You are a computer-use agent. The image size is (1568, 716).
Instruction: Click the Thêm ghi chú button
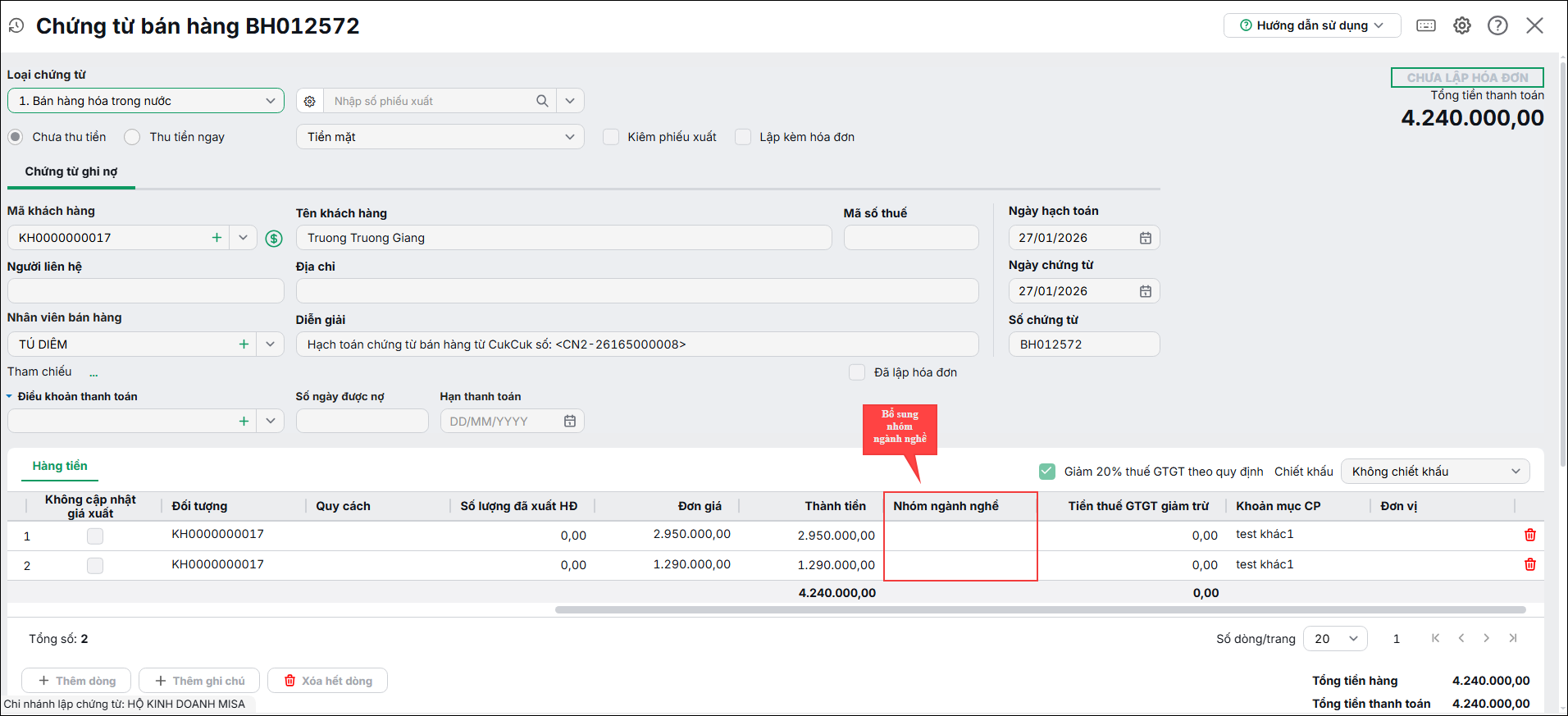(199, 681)
